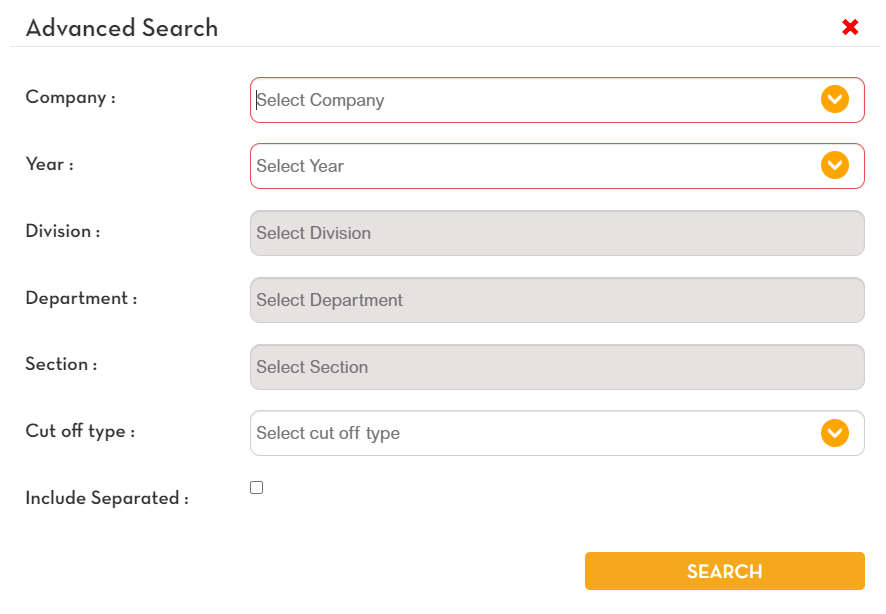Image resolution: width=886 pixels, height=614 pixels.
Task: Click the orange arrow icon in Company field
Action: tap(835, 99)
